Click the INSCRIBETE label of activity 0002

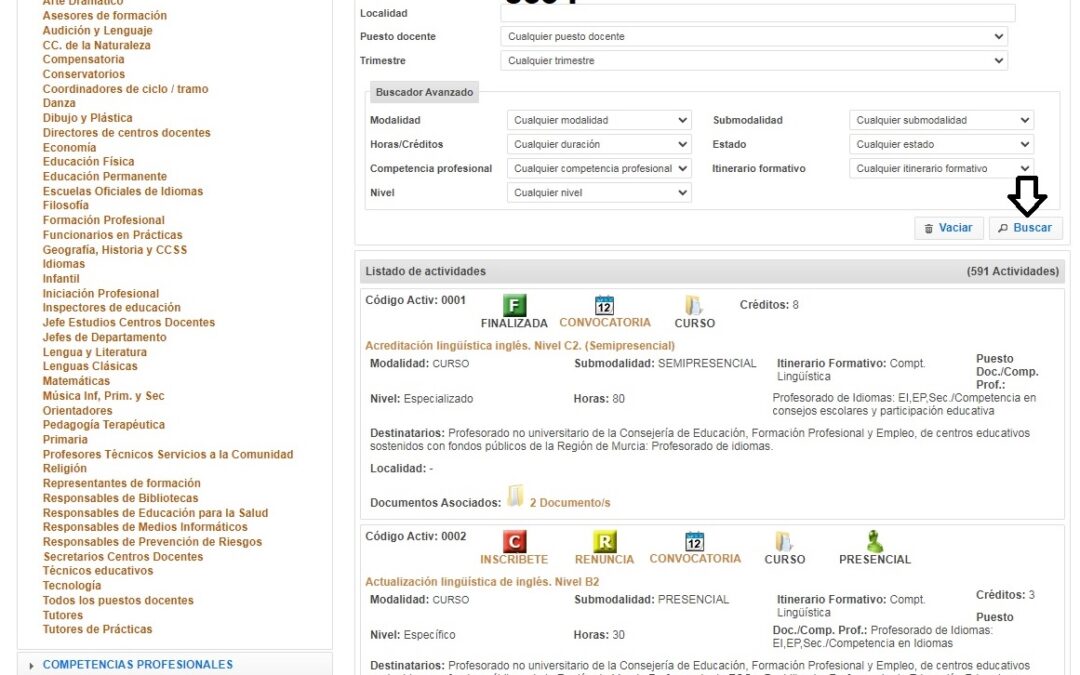point(514,559)
